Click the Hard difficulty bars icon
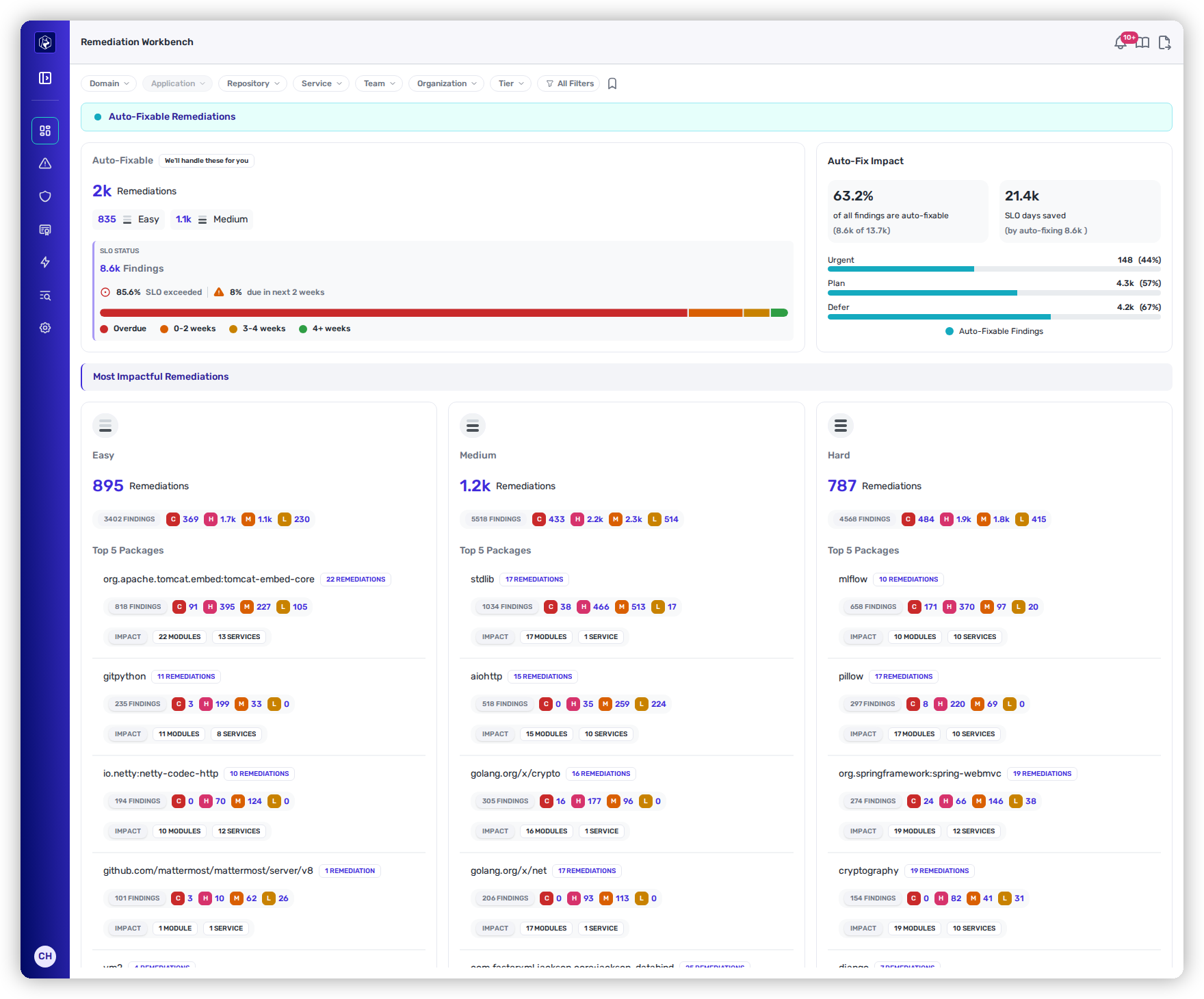Screen dimensions: 1204x999 click(841, 426)
